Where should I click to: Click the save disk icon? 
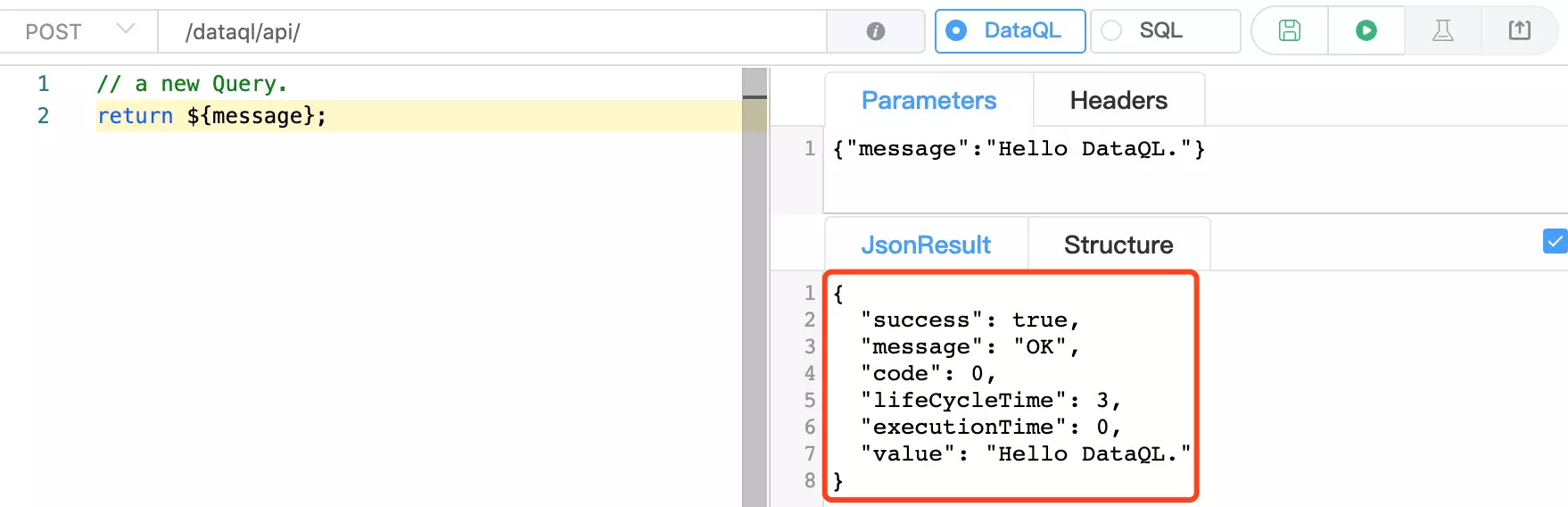[x=1290, y=31]
